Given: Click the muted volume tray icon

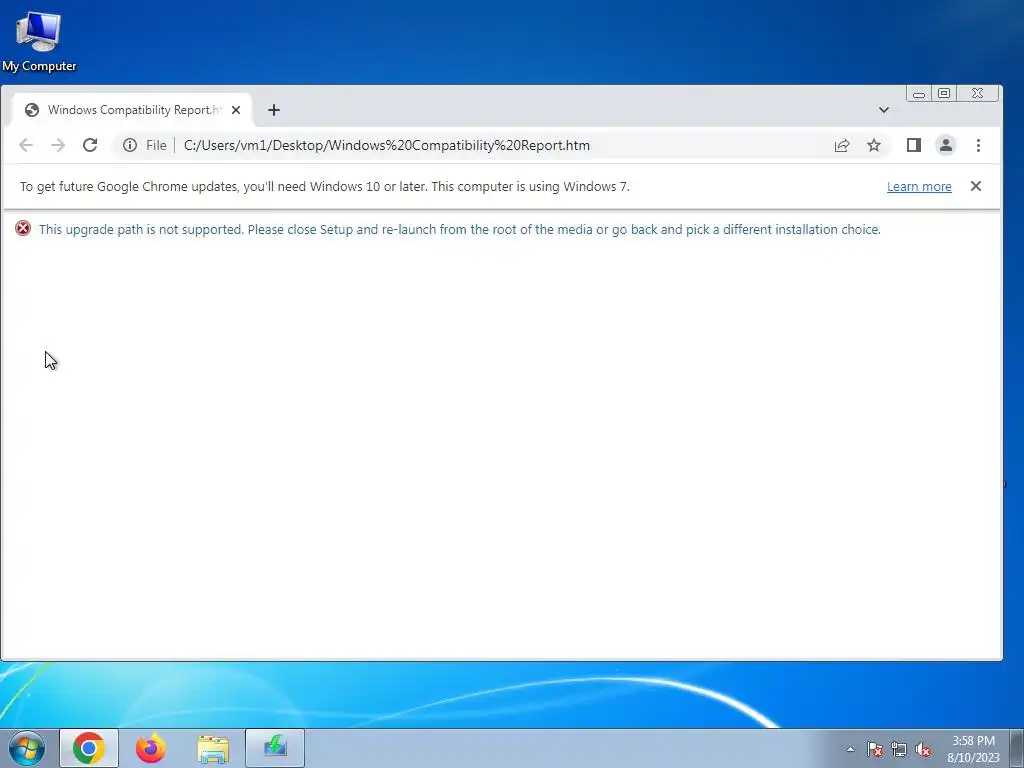Looking at the screenshot, I should [x=923, y=750].
